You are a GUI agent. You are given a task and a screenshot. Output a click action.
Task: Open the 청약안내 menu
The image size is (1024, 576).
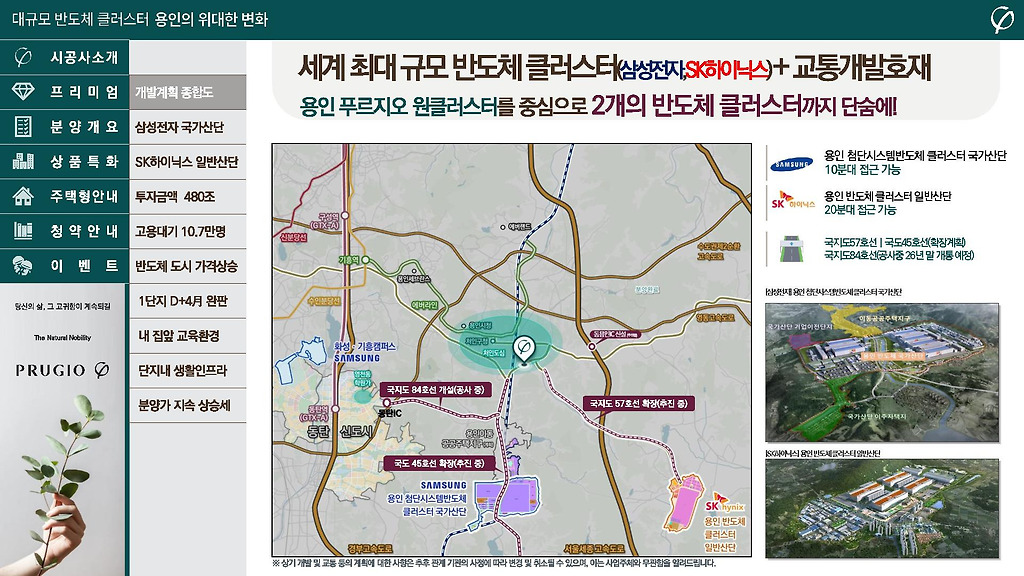coord(64,231)
